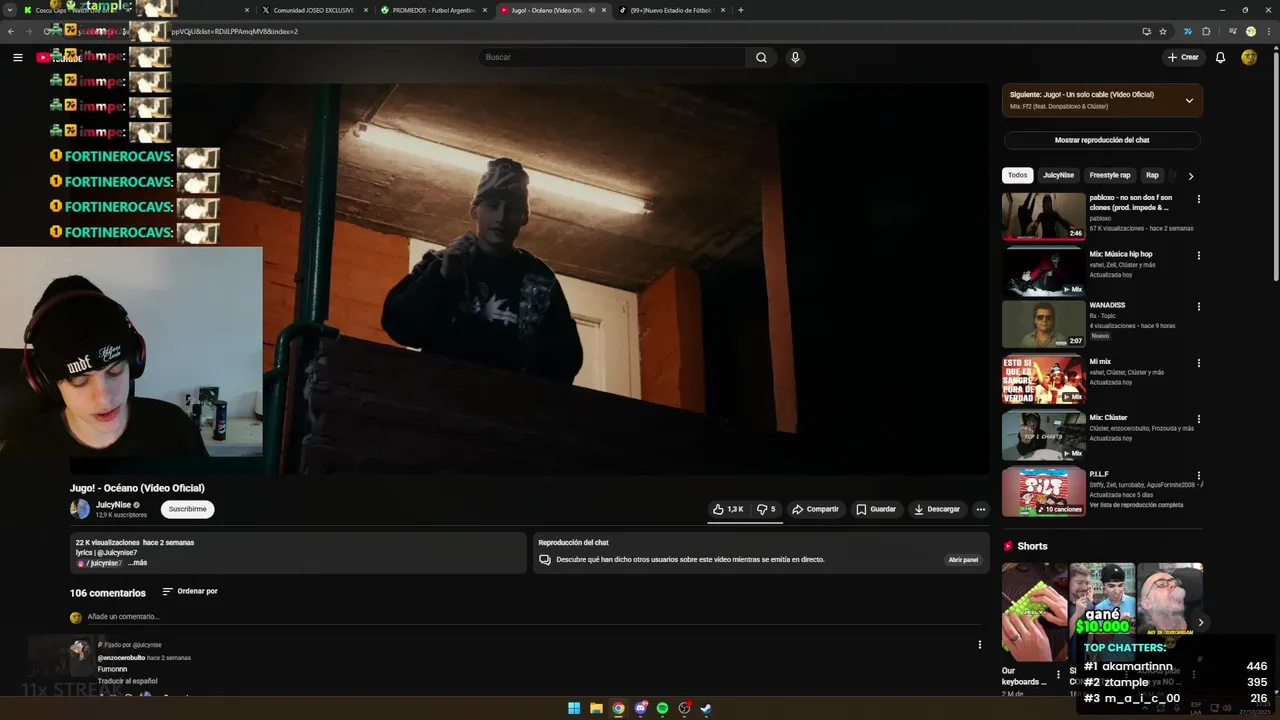Switch to Comunidad JOSEO EXCLUSIVE tab
Screen dimensions: 1280x720
314,10
